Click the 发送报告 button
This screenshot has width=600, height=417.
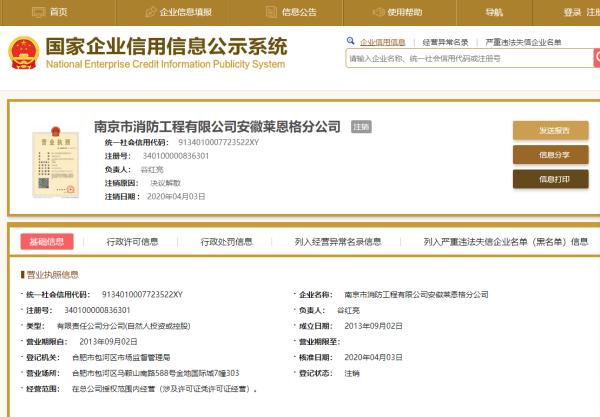click(x=551, y=130)
